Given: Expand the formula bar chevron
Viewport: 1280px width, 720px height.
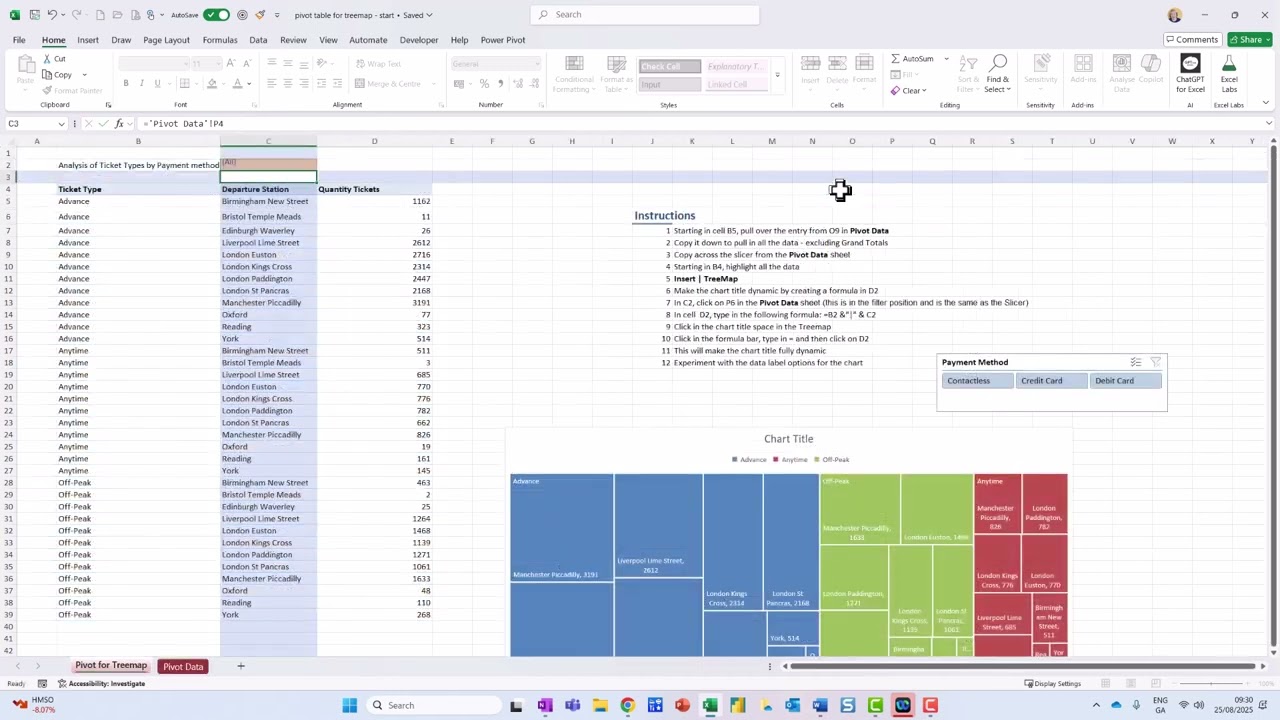Looking at the screenshot, I should coord(1268,124).
